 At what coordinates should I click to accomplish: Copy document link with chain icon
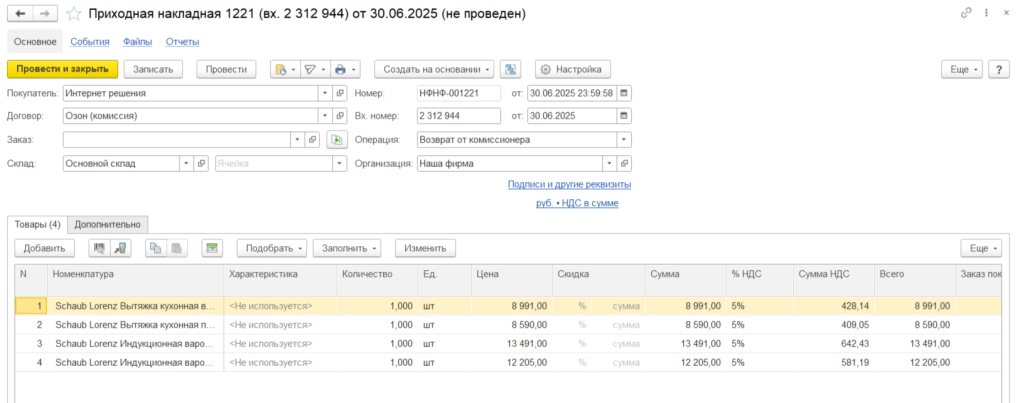click(965, 15)
